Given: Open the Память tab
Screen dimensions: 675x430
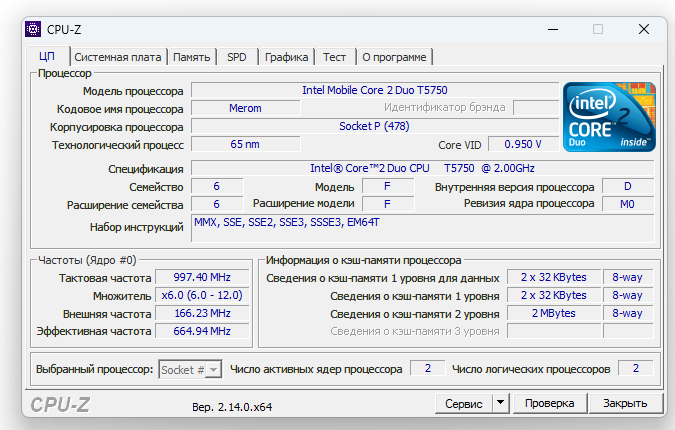Looking at the screenshot, I should 192,57.
